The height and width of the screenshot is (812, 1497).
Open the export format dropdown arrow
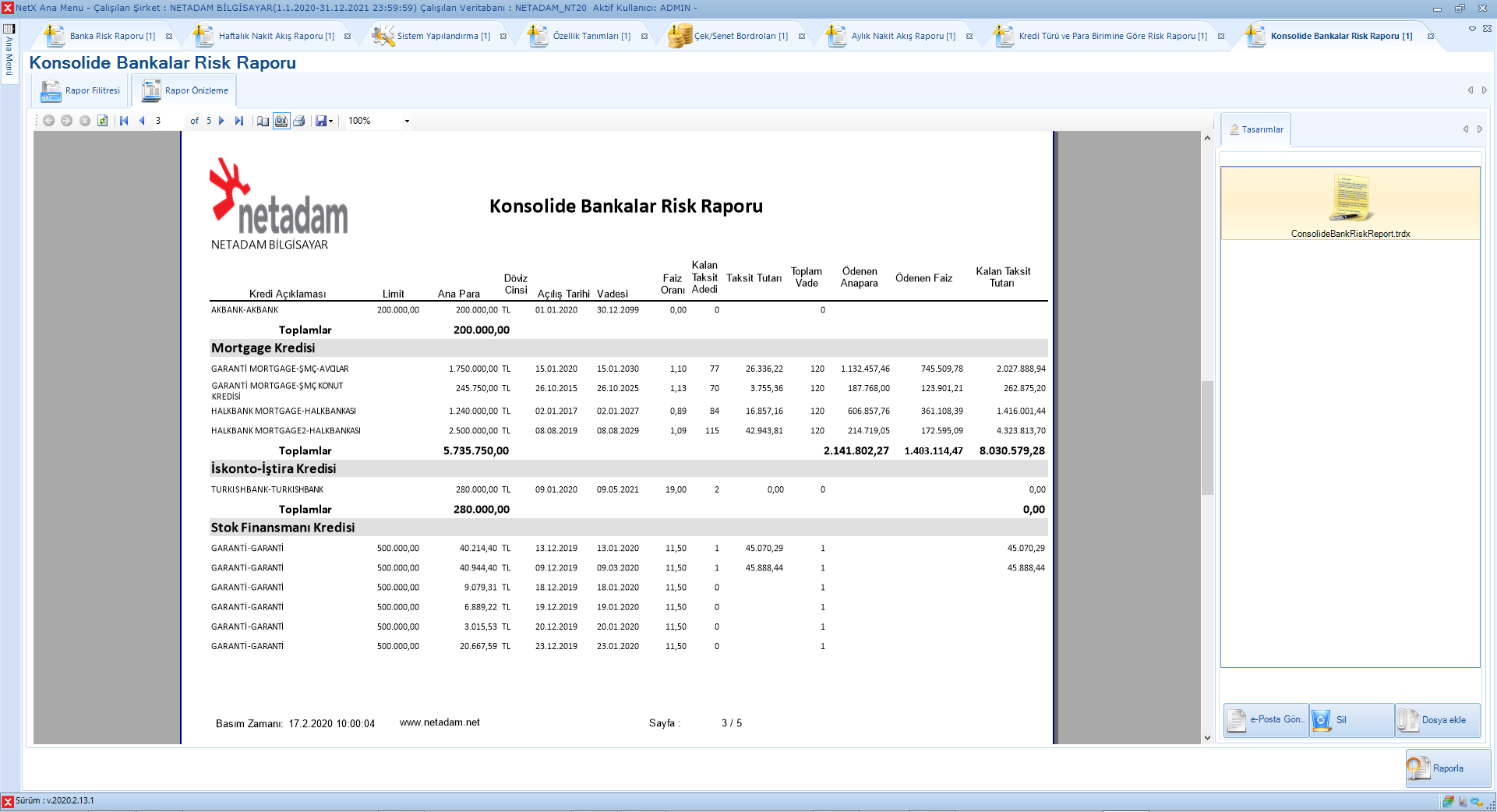click(x=331, y=121)
